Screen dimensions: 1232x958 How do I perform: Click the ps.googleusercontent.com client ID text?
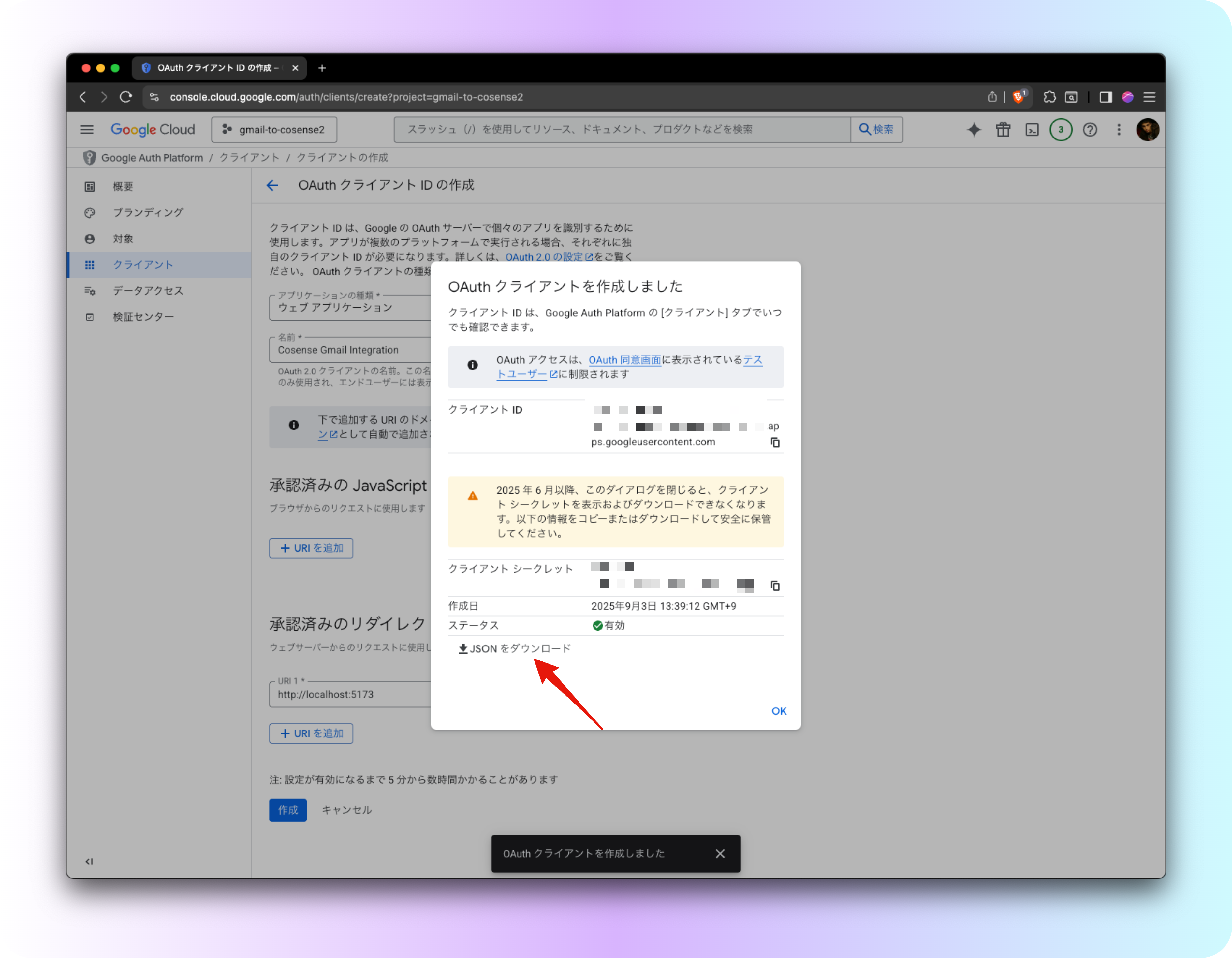pos(653,442)
